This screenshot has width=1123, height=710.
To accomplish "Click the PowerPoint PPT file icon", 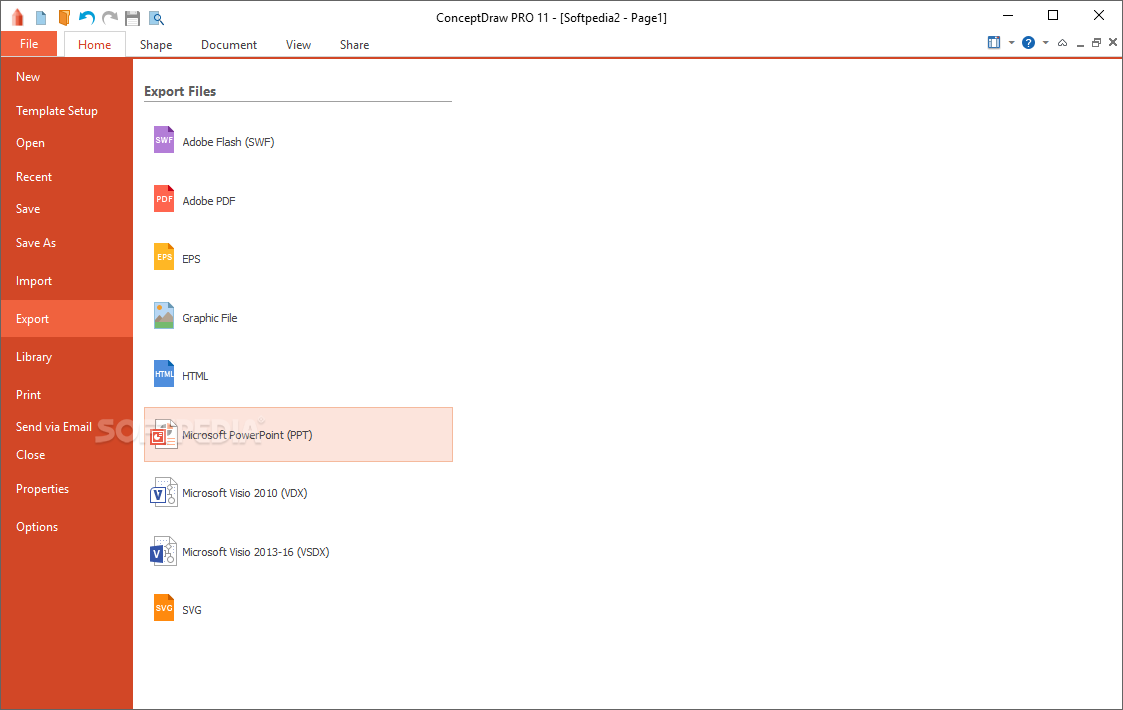I will 164,434.
